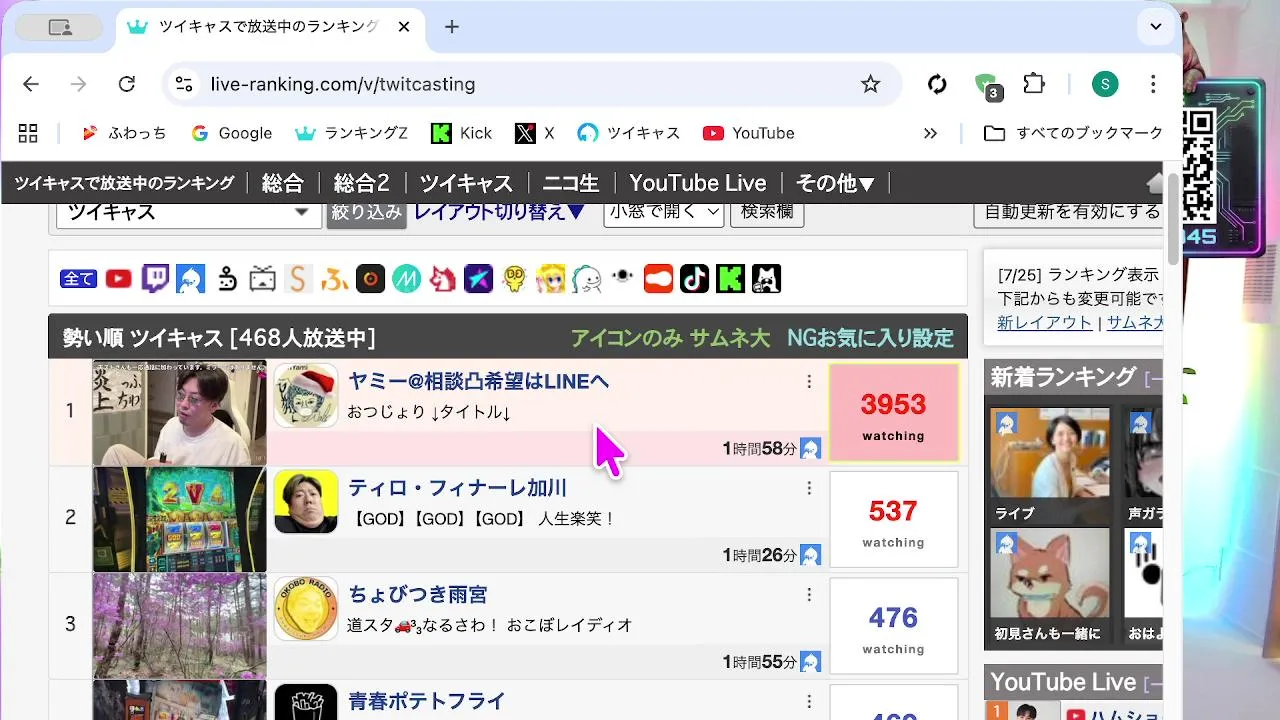This screenshot has width=1280, height=720.
Task: Show more bookmarks with the » chevron
Action: tap(930, 133)
